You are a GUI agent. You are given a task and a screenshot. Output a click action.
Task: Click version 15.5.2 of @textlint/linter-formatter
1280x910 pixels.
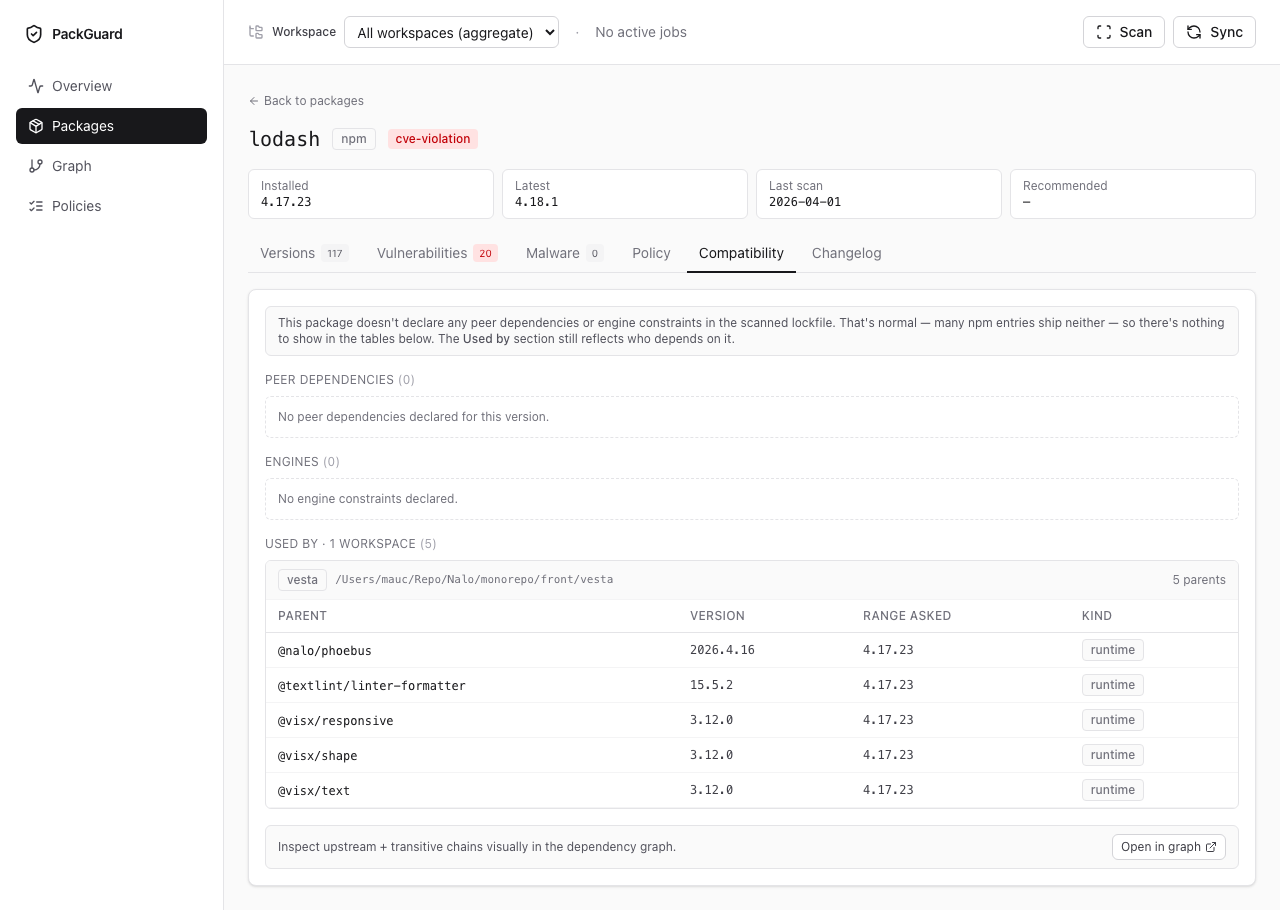[711, 685]
